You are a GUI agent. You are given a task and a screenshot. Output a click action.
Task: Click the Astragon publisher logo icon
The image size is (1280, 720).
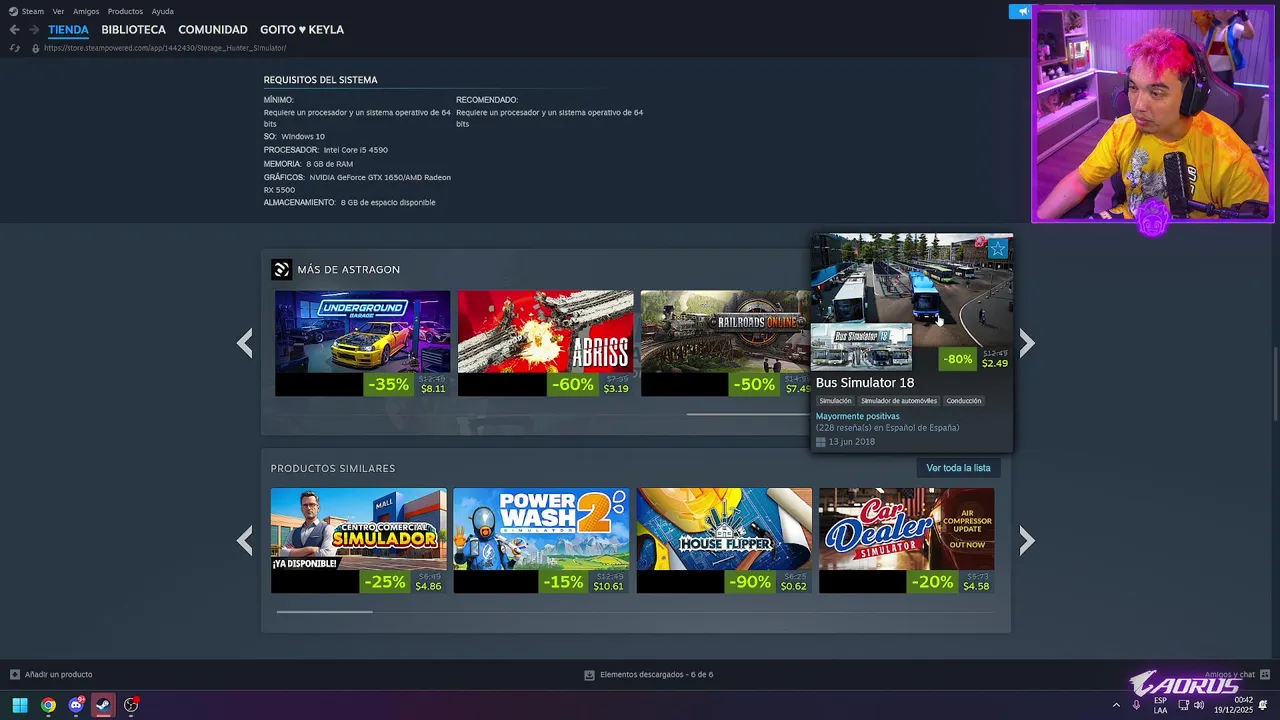pyautogui.click(x=281, y=269)
